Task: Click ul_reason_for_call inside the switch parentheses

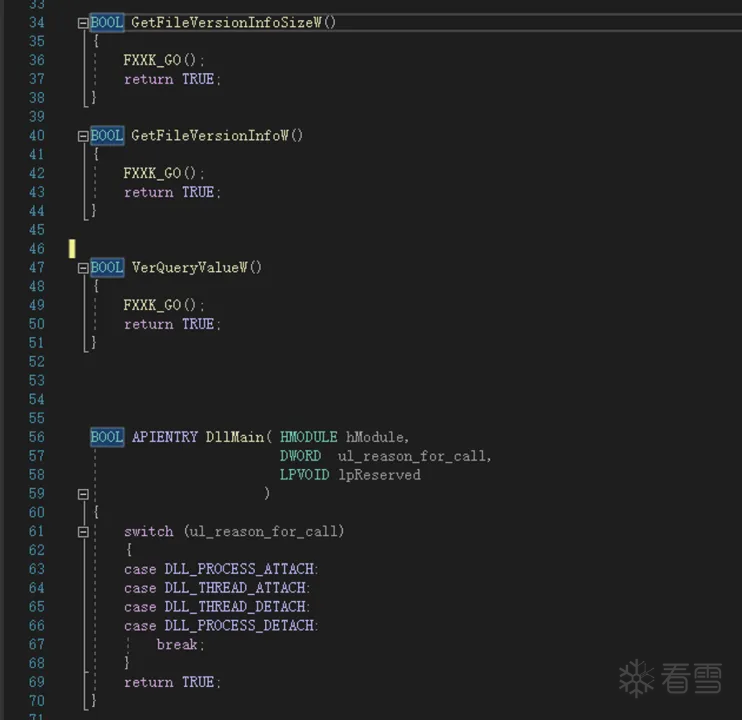Action: pos(264,532)
